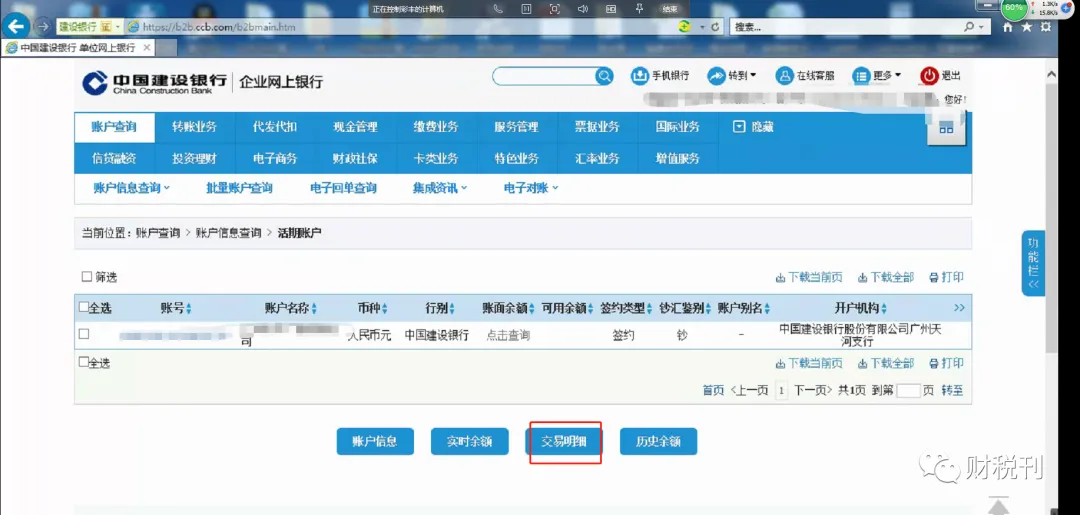Open the 信贷融资 menu tab
Screen dimensions: 1080x515
(114, 158)
